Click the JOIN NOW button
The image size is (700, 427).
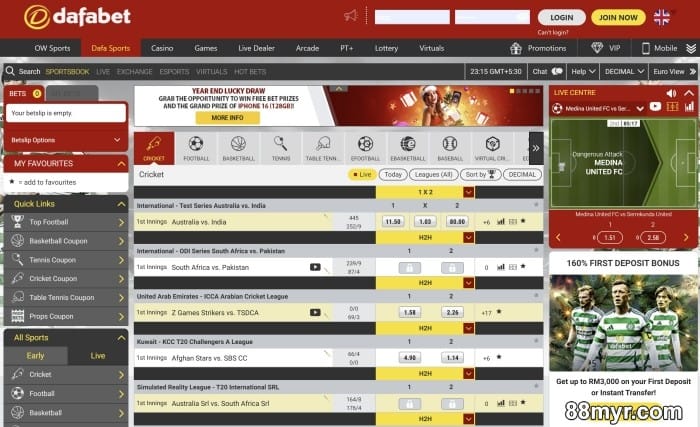[x=618, y=17]
